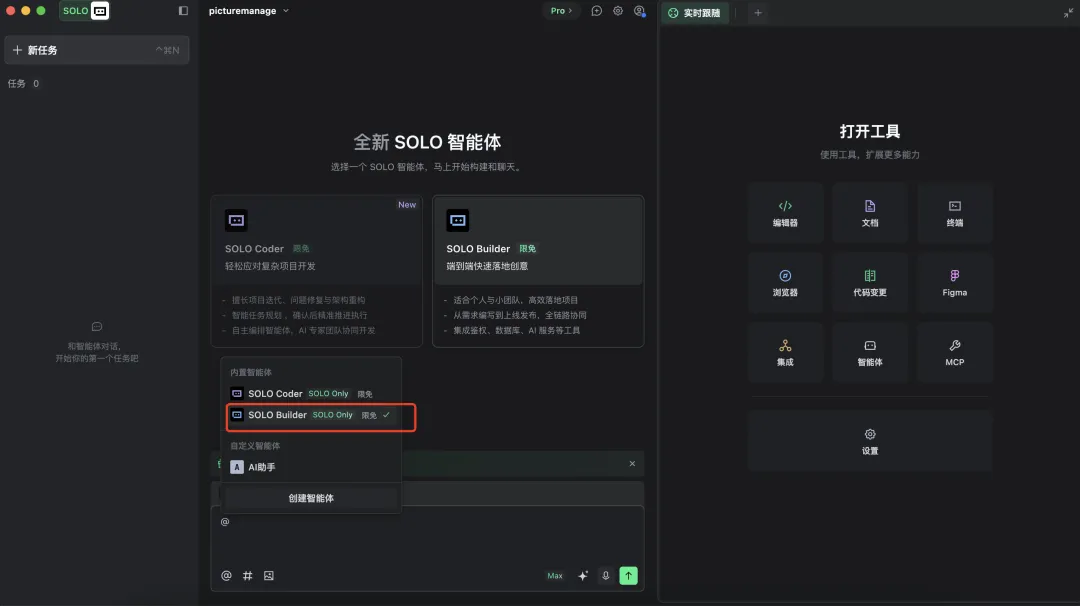Open the chat history icon in header
1080x606 pixels.
pyautogui.click(x=596, y=11)
